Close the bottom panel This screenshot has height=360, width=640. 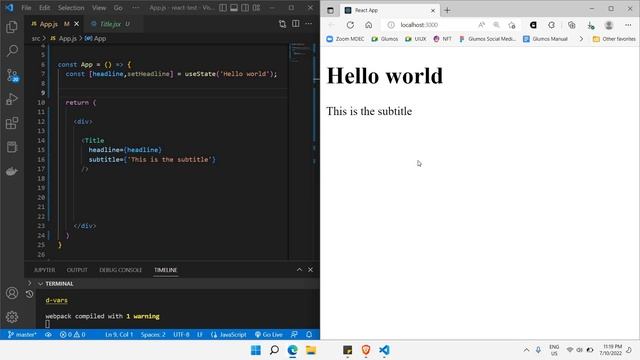[310, 269]
